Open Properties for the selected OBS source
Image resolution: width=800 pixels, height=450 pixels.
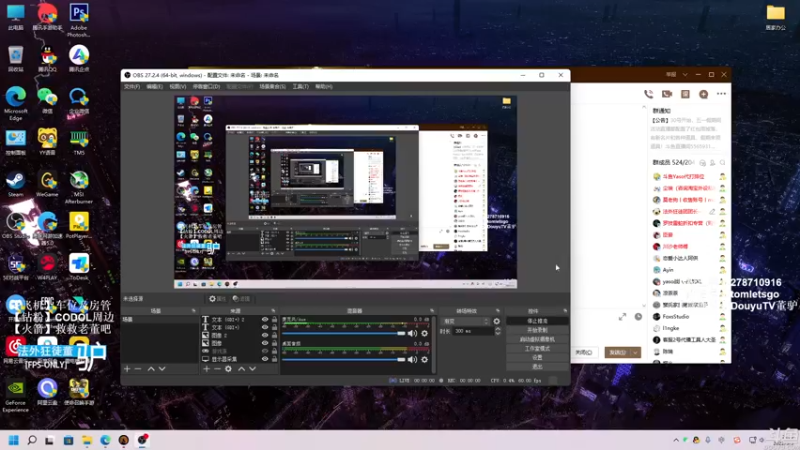pyautogui.click(x=217, y=298)
